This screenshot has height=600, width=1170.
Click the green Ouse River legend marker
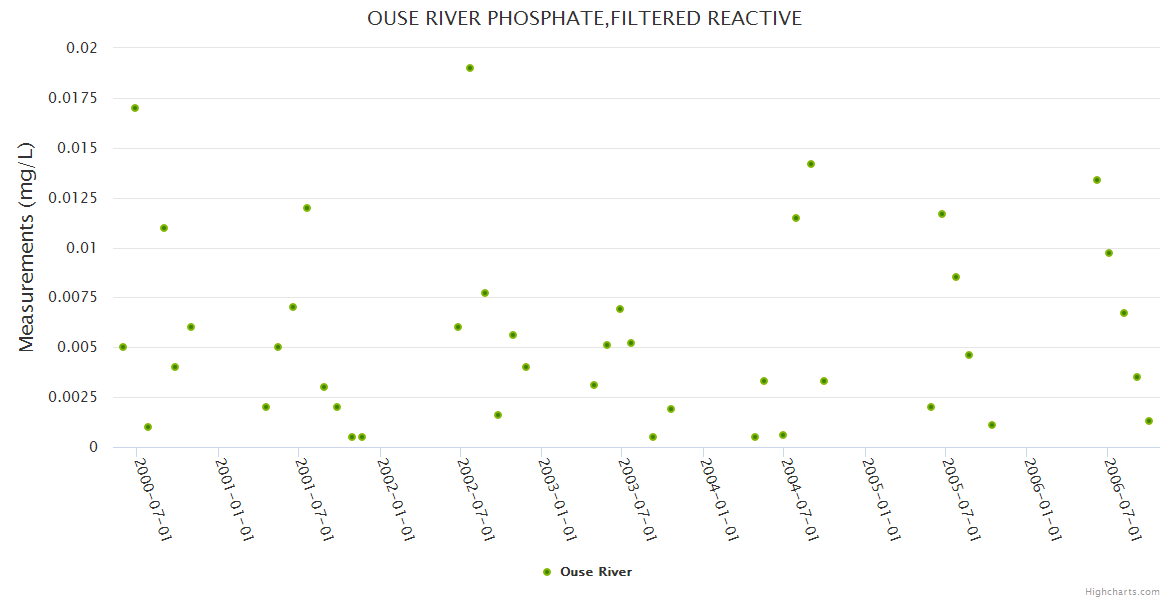546,572
